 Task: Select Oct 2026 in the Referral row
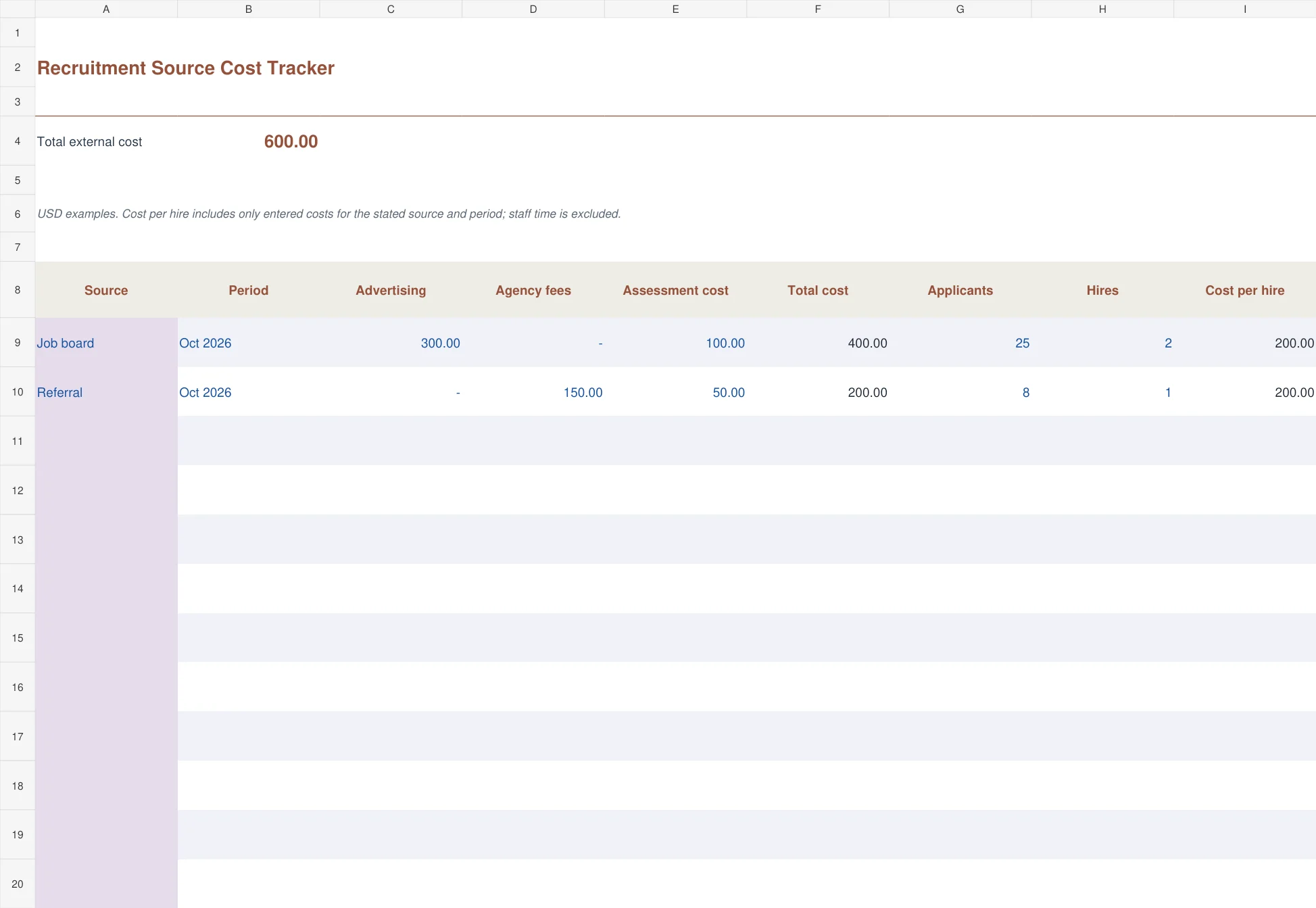(x=249, y=392)
